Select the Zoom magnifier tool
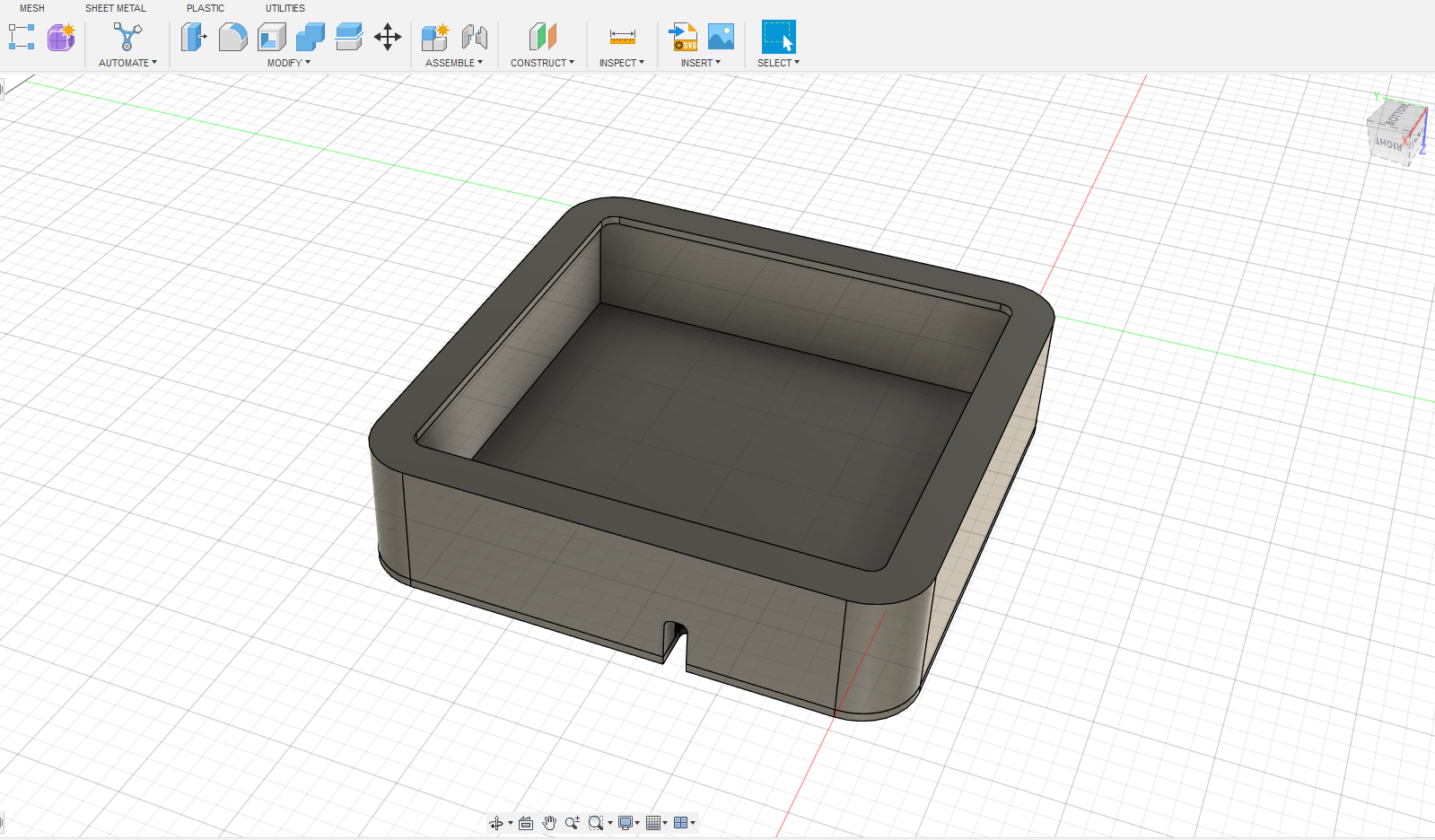 point(572,823)
